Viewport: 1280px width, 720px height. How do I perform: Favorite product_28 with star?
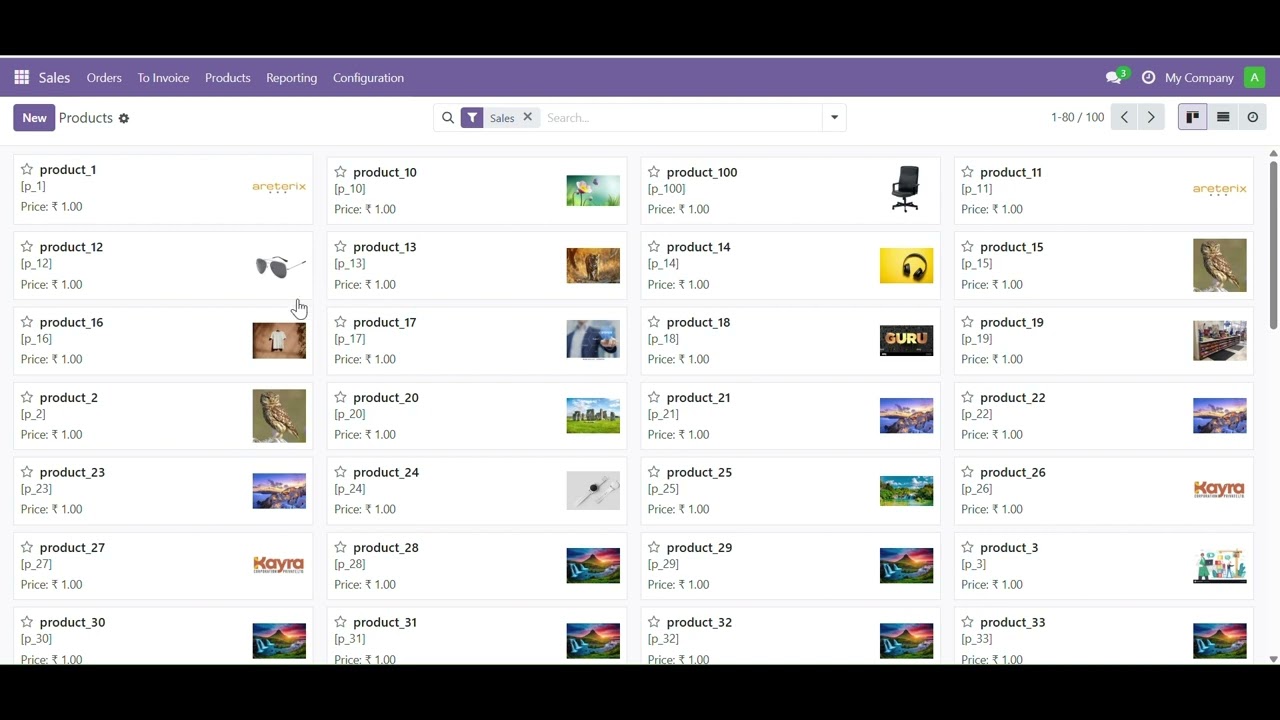coord(340,547)
